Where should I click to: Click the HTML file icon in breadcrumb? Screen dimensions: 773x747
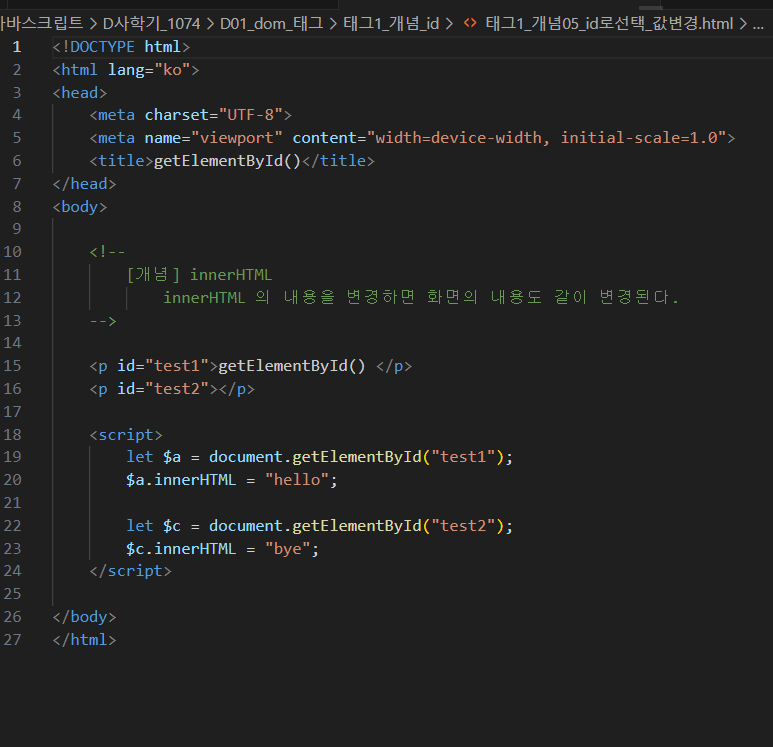470,23
